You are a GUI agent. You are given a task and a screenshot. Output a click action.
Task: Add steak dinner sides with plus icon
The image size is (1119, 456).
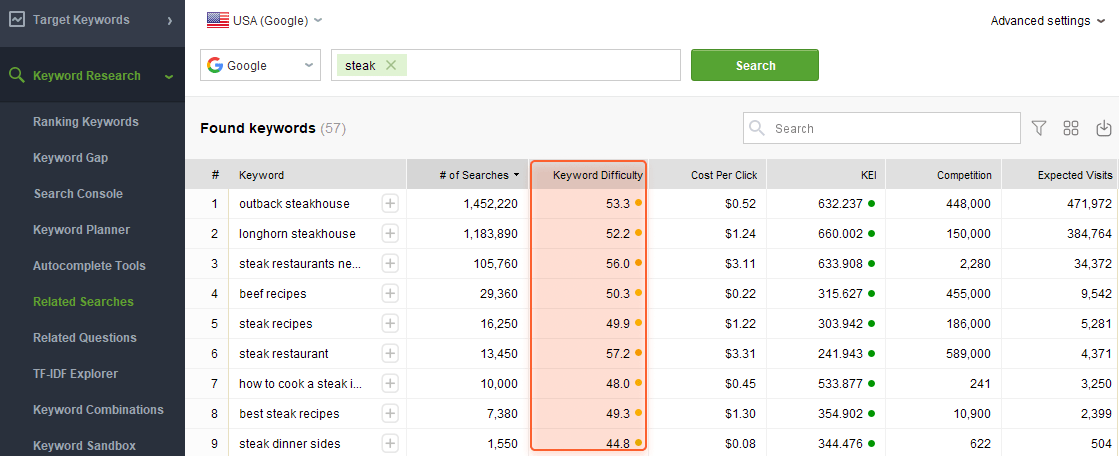click(x=390, y=444)
